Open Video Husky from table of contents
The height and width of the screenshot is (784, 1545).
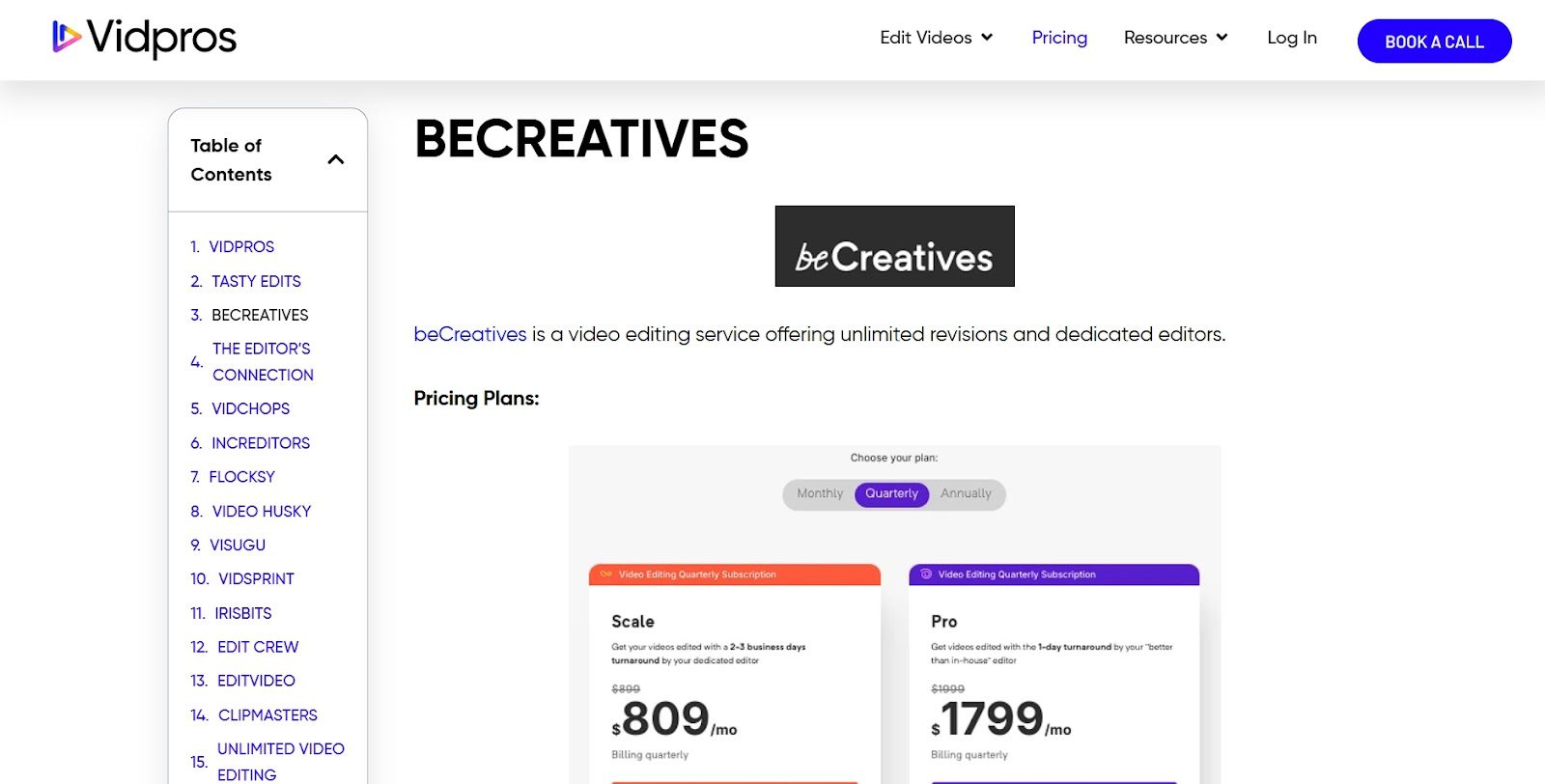(x=261, y=511)
